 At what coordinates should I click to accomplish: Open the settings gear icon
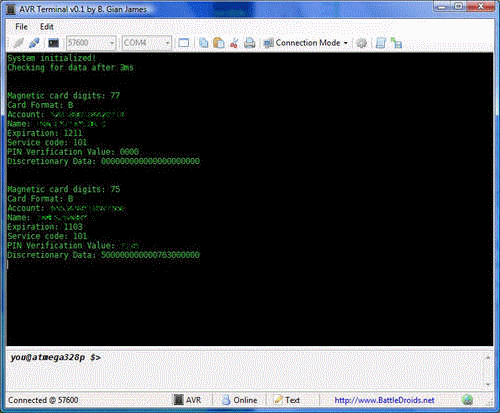point(362,43)
